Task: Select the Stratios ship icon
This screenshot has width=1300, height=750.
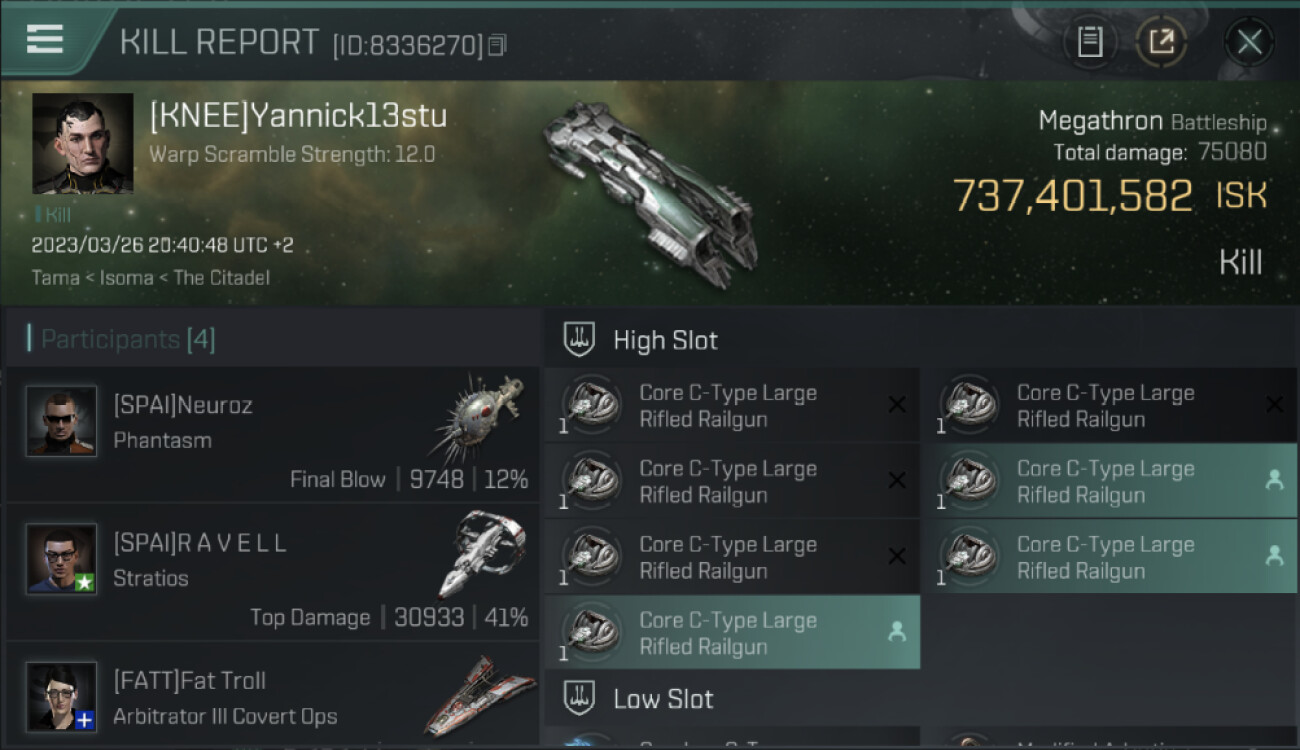Action: [481, 554]
